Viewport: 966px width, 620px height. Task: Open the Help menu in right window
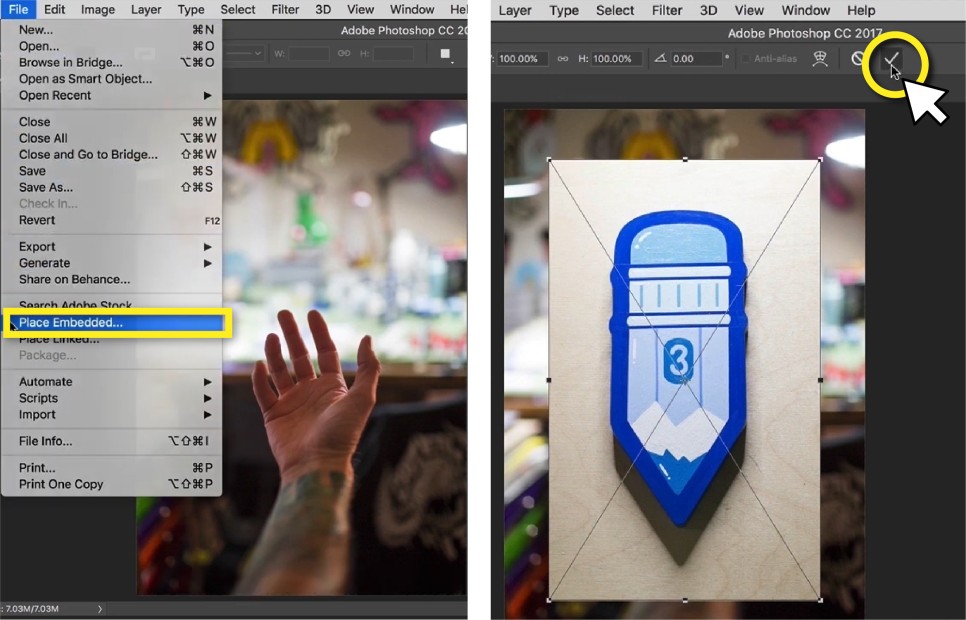click(x=861, y=10)
